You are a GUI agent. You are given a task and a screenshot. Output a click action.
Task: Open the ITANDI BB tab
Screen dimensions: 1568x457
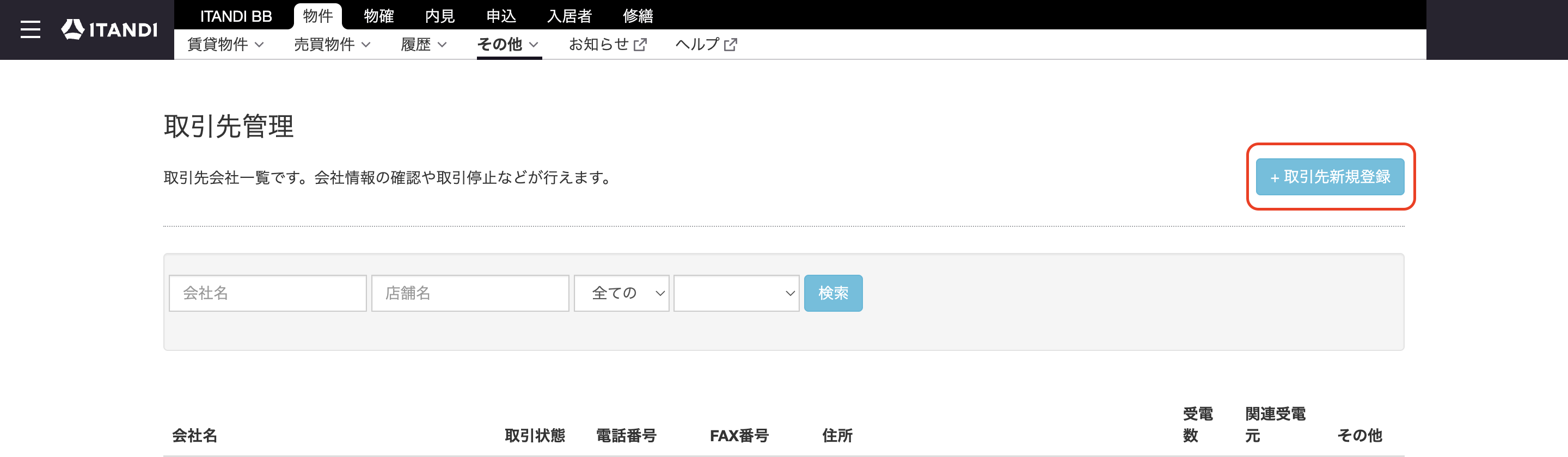click(x=236, y=16)
